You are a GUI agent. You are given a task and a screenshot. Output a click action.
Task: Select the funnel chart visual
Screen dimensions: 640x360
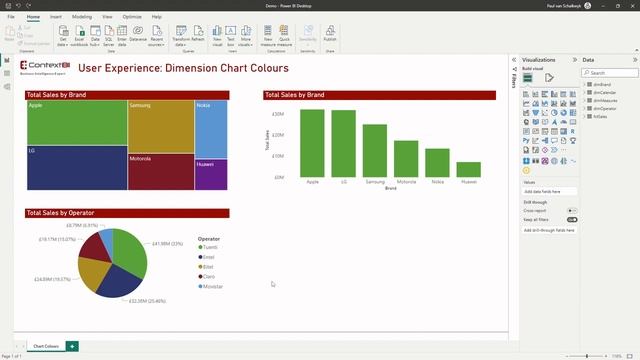pyautogui.click(x=536, y=113)
